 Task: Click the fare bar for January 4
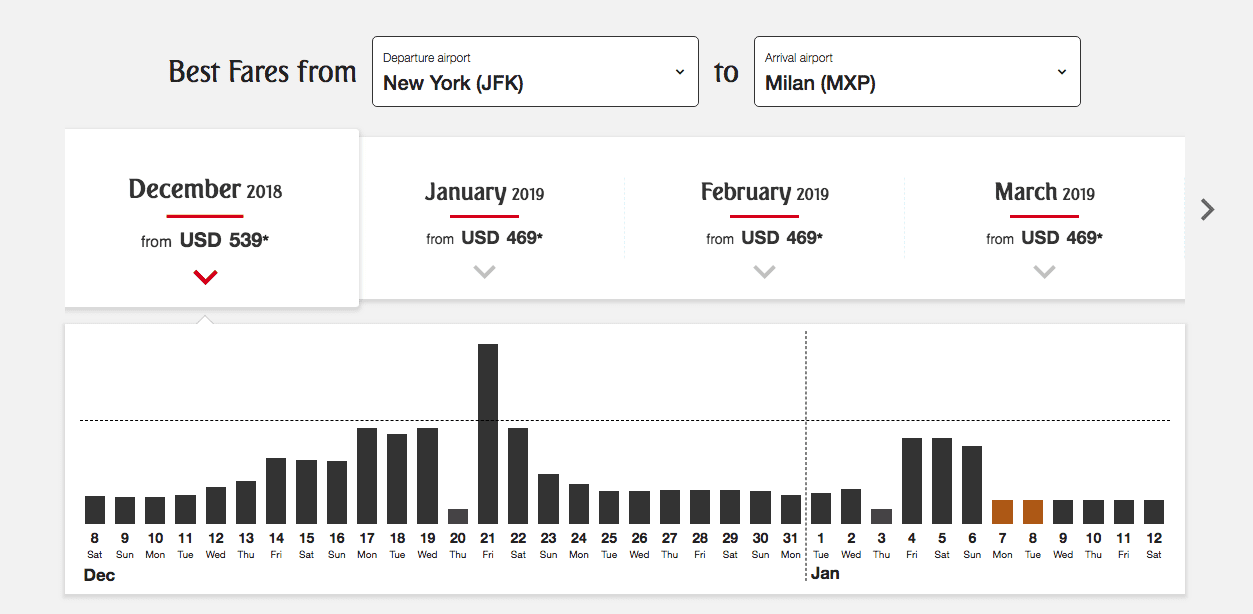point(912,481)
